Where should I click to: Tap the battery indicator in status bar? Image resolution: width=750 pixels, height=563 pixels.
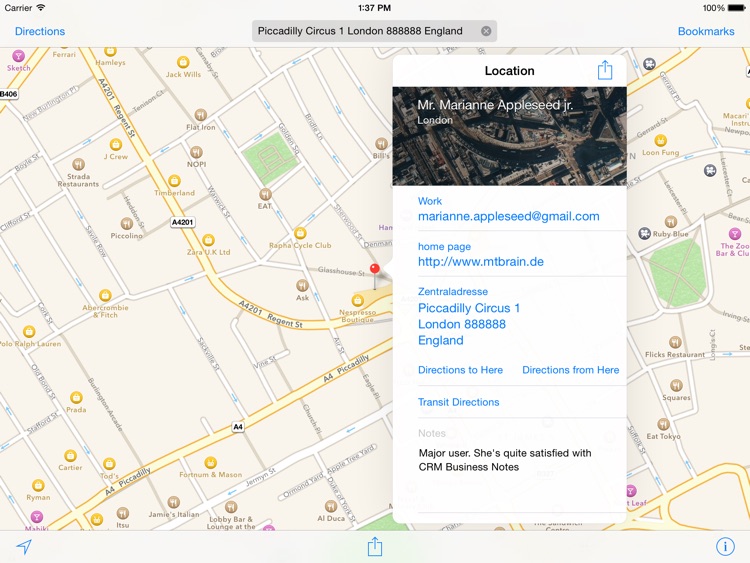tap(736, 8)
